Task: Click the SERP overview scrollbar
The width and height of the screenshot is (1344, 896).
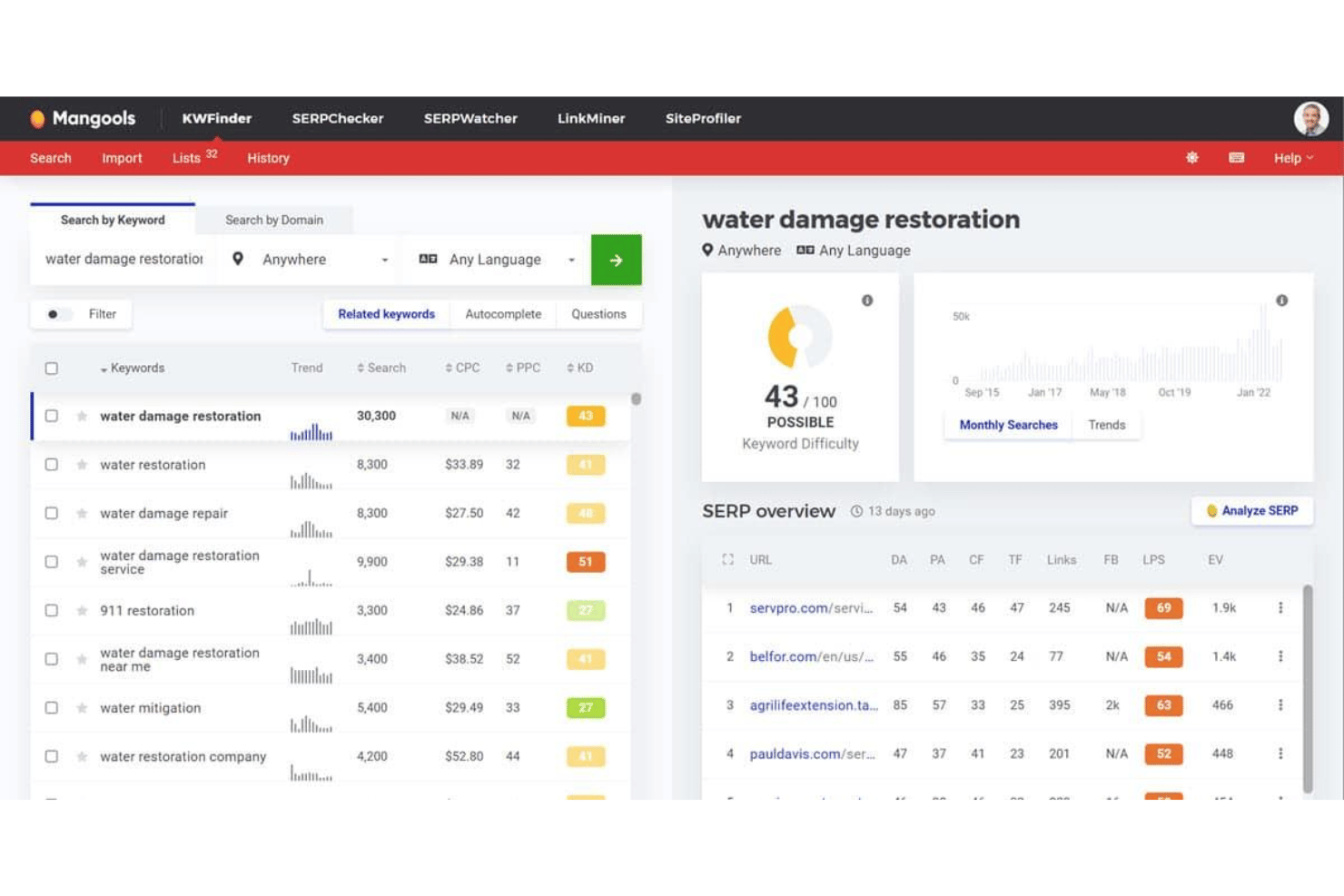Action: (1308, 690)
